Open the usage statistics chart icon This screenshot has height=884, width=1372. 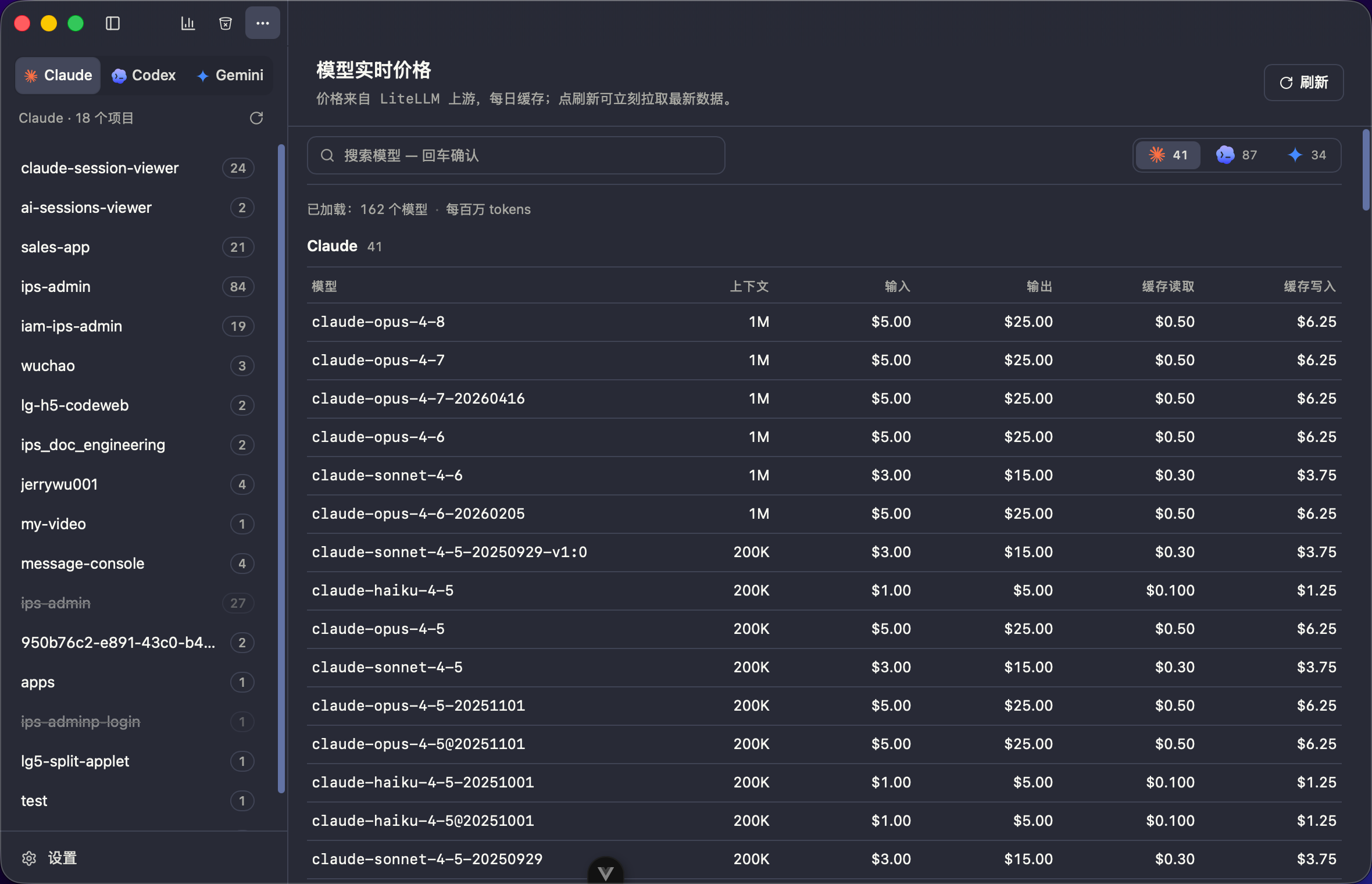pyautogui.click(x=188, y=23)
